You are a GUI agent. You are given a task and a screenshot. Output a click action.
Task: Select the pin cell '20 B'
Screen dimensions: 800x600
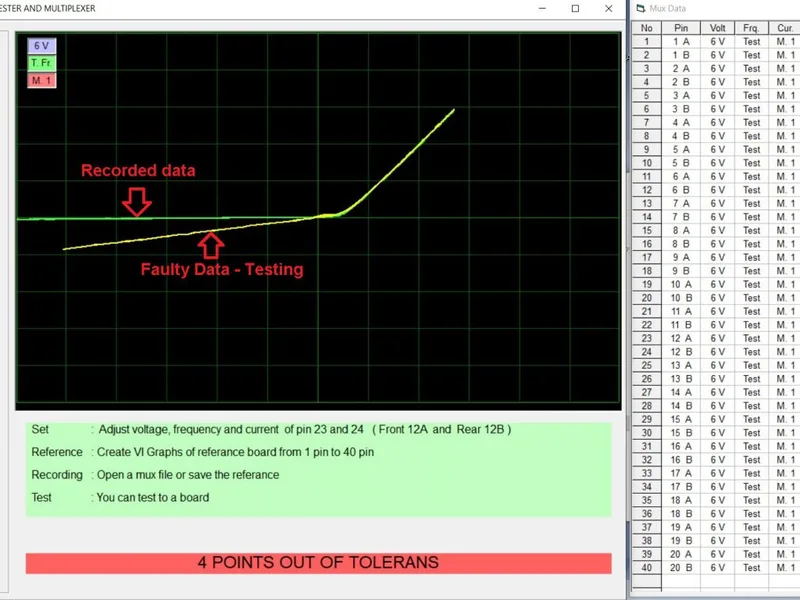[681, 568]
